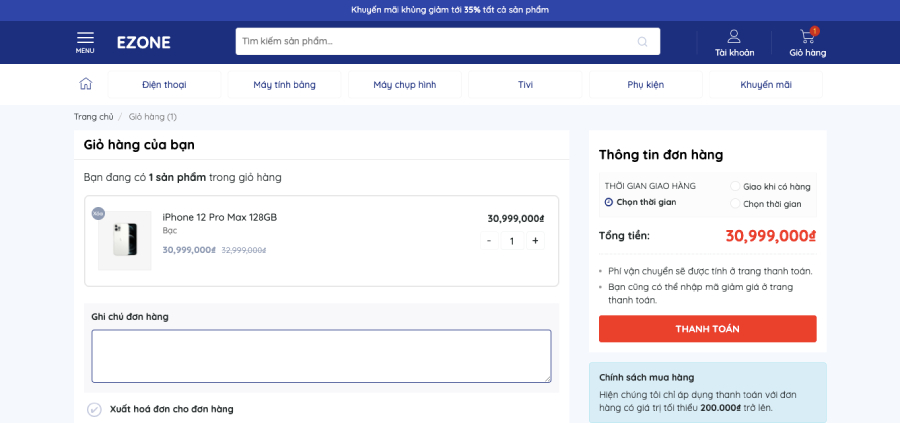Open the Máy chụp hình category
Viewport: 900px width, 423px height.
tap(405, 84)
